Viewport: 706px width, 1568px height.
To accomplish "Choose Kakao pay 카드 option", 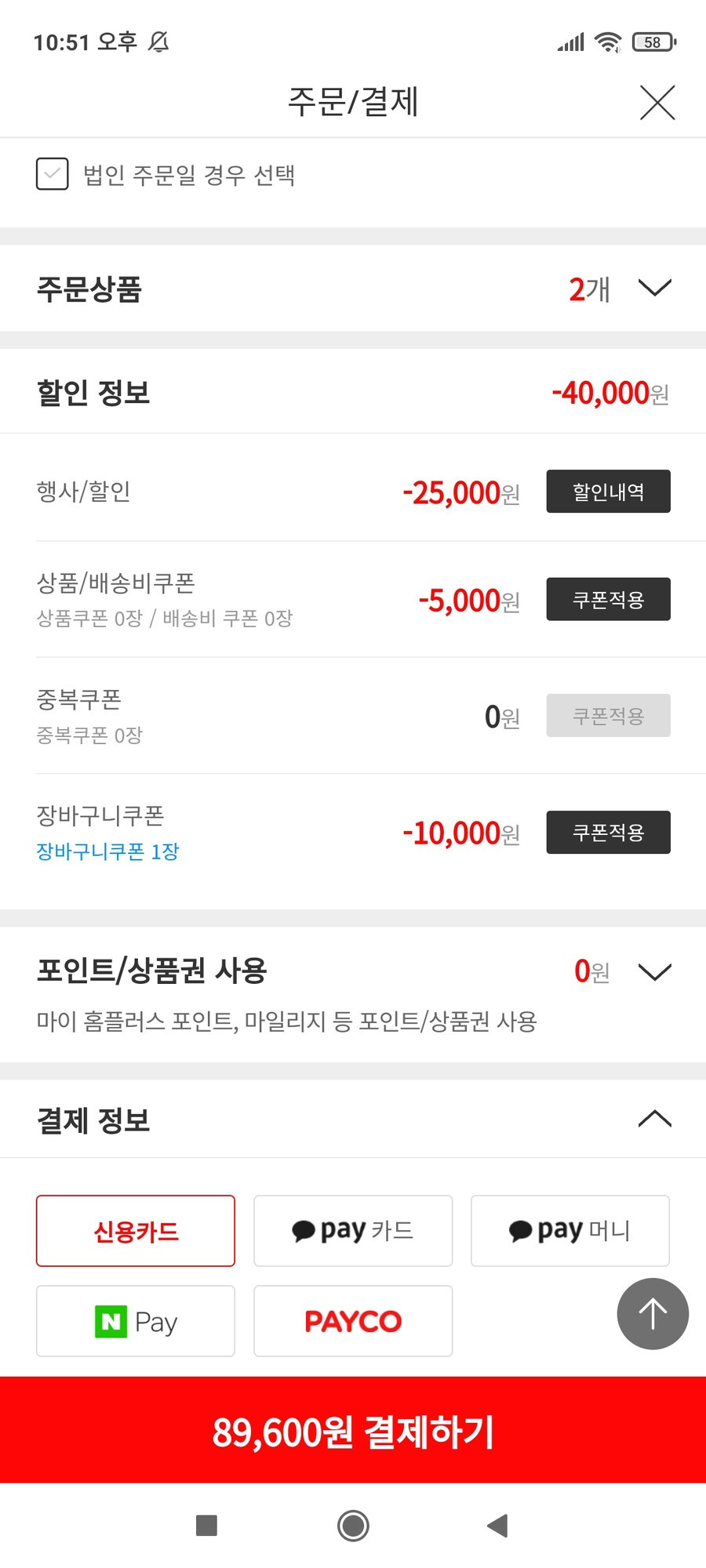I will [353, 1230].
